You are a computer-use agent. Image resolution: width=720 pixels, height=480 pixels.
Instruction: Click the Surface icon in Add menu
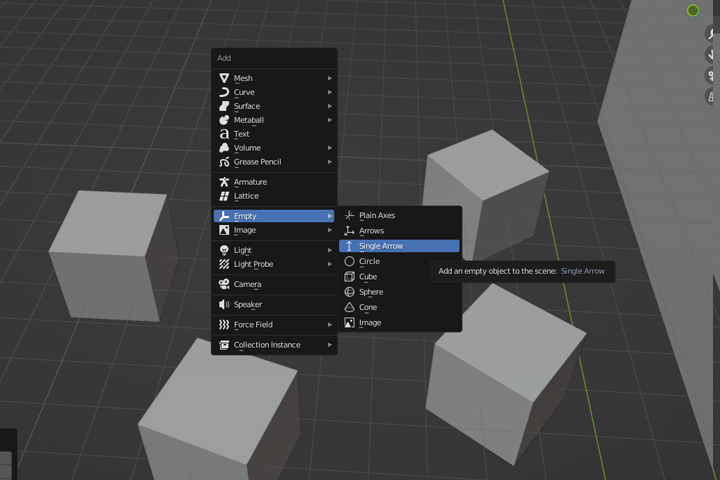tap(224, 106)
